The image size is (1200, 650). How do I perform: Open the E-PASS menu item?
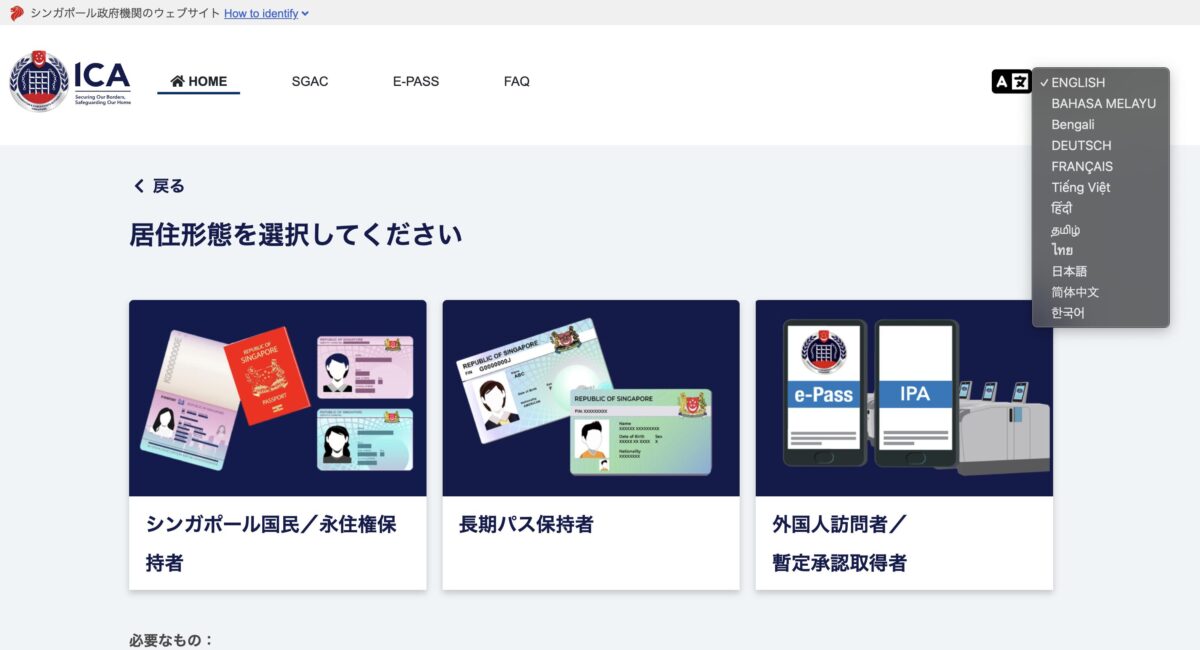[x=416, y=81]
